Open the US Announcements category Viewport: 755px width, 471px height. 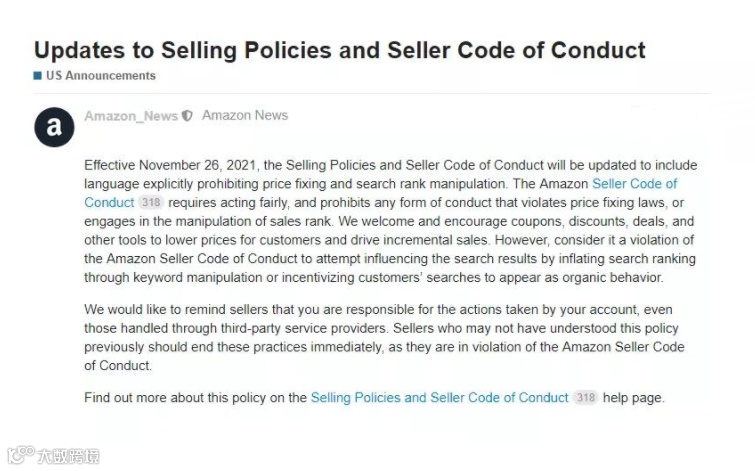[x=100, y=76]
